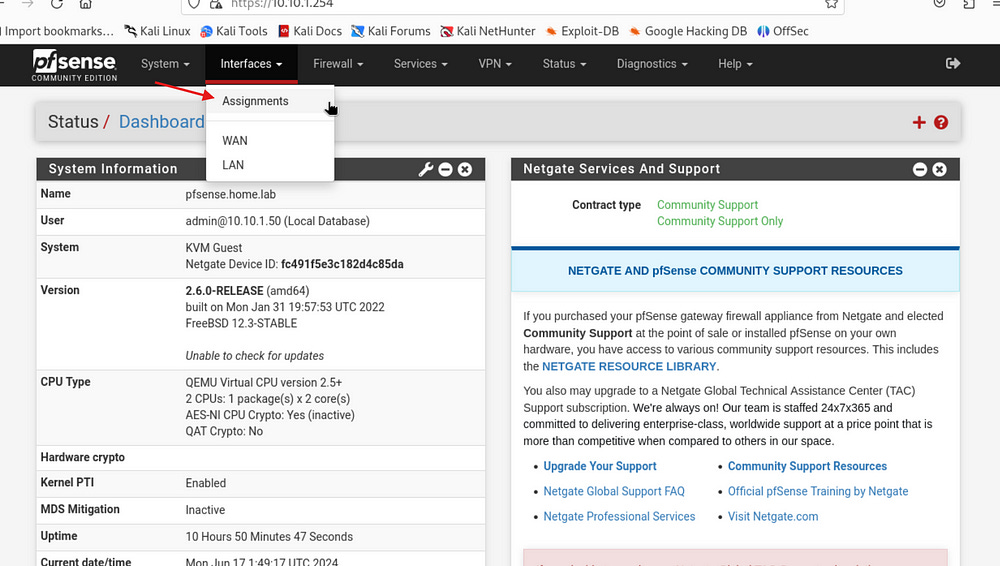Close the System Information widget

tap(465, 169)
